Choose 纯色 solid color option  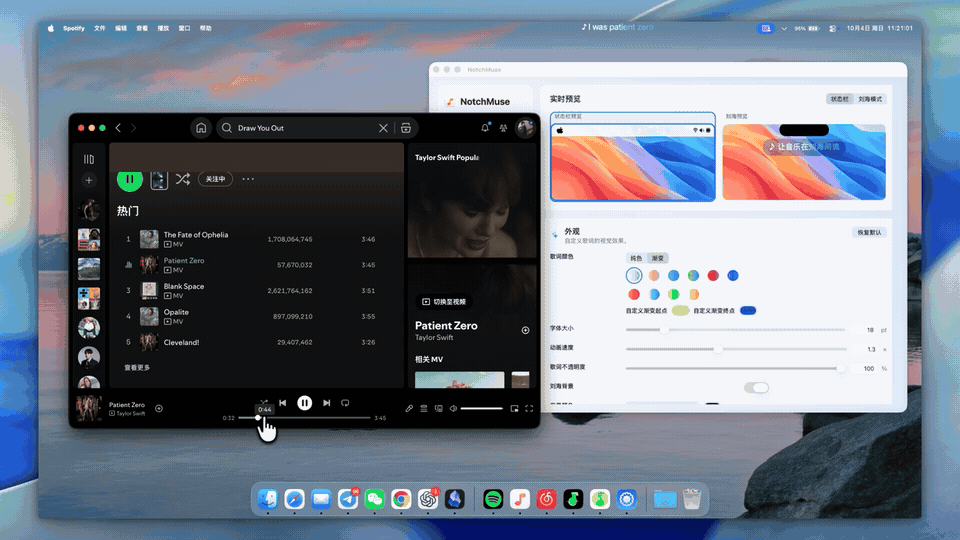point(637,258)
